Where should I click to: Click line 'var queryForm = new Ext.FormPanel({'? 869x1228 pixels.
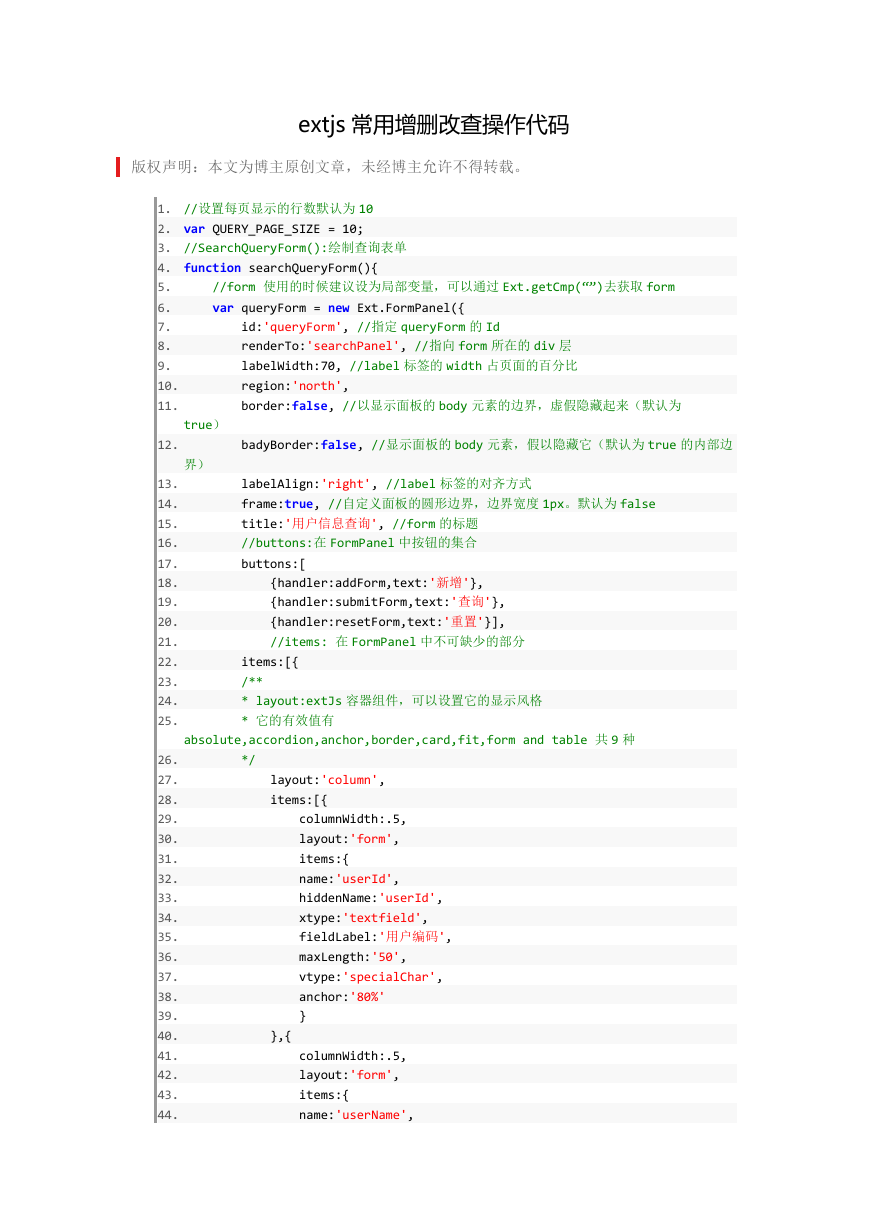tap(339, 306)
